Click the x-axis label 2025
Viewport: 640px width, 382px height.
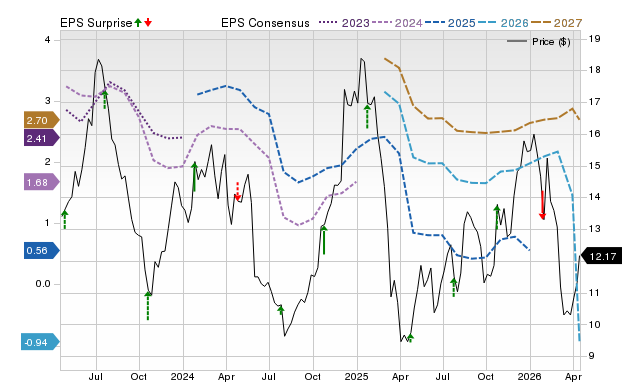coord(356,376)
